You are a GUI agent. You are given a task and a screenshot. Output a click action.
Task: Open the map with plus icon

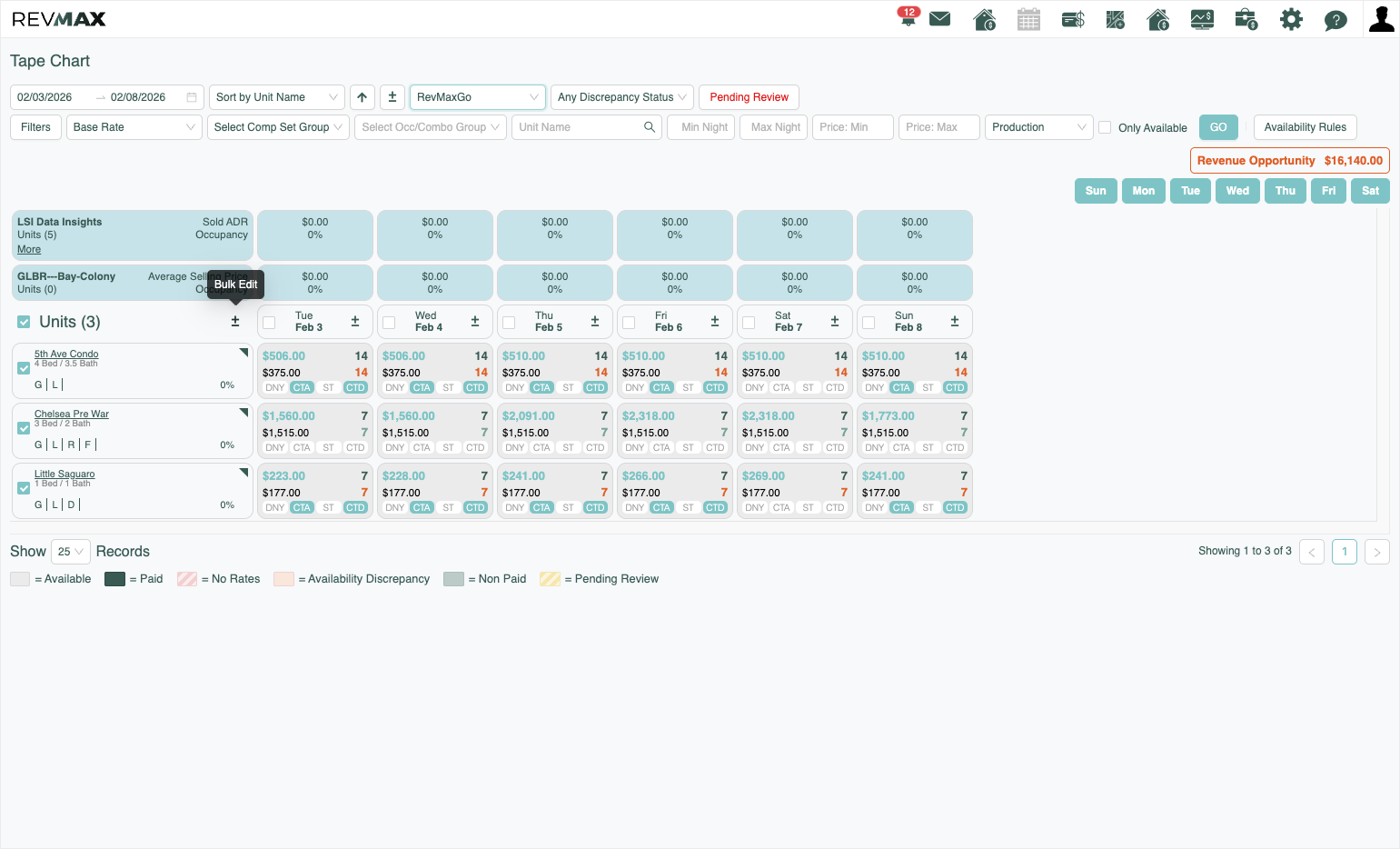pyautogui.click(x=1116, y=19)
